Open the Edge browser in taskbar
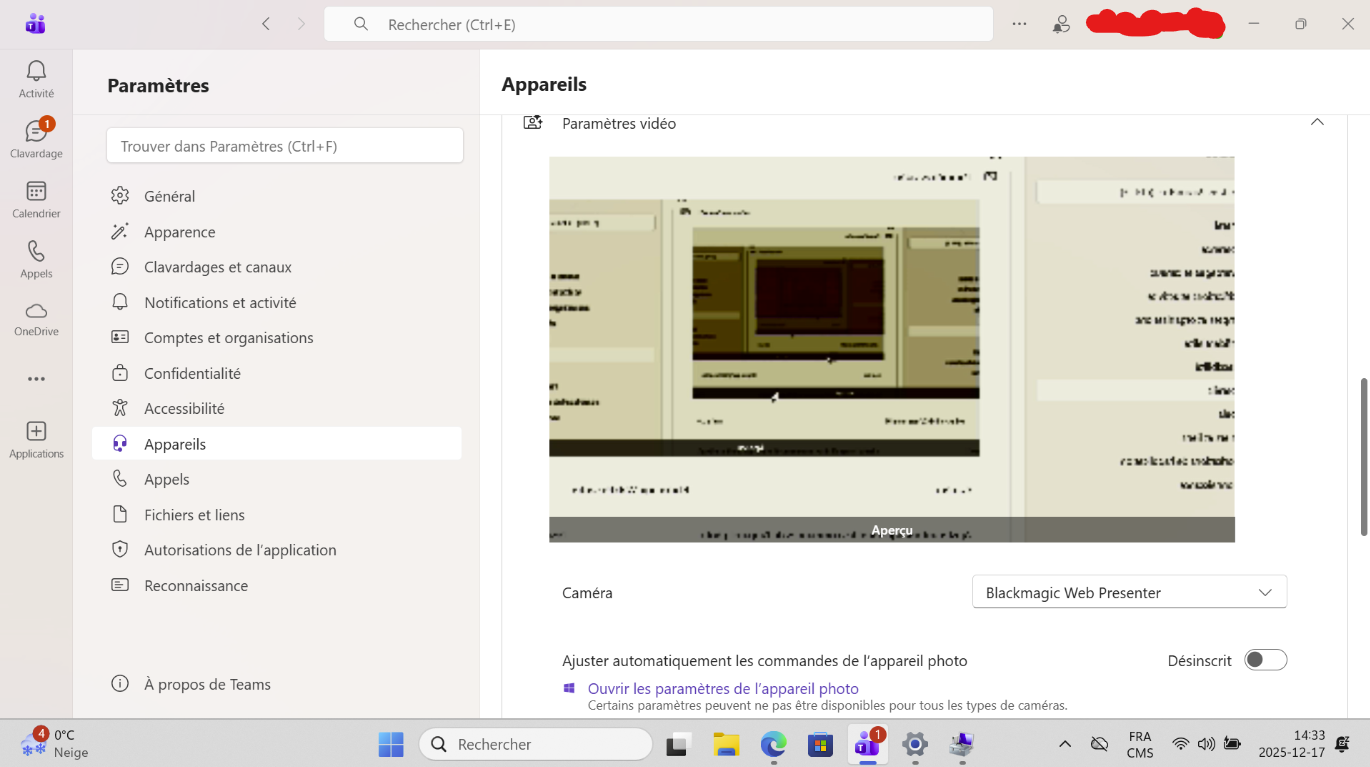The image size is (1370, 767). (773, 744)
